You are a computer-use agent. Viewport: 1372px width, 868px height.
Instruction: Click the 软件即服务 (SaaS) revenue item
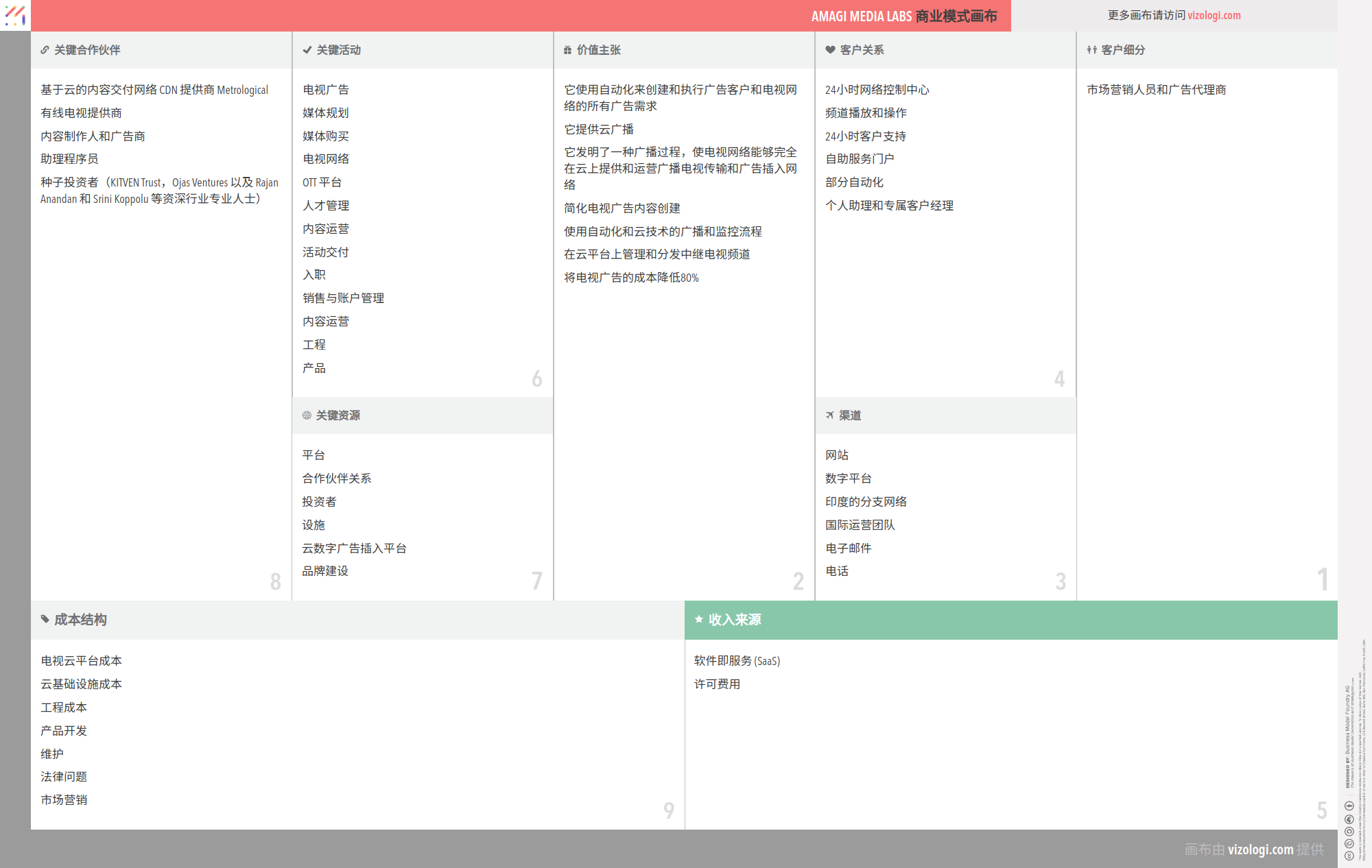(737, 661)
